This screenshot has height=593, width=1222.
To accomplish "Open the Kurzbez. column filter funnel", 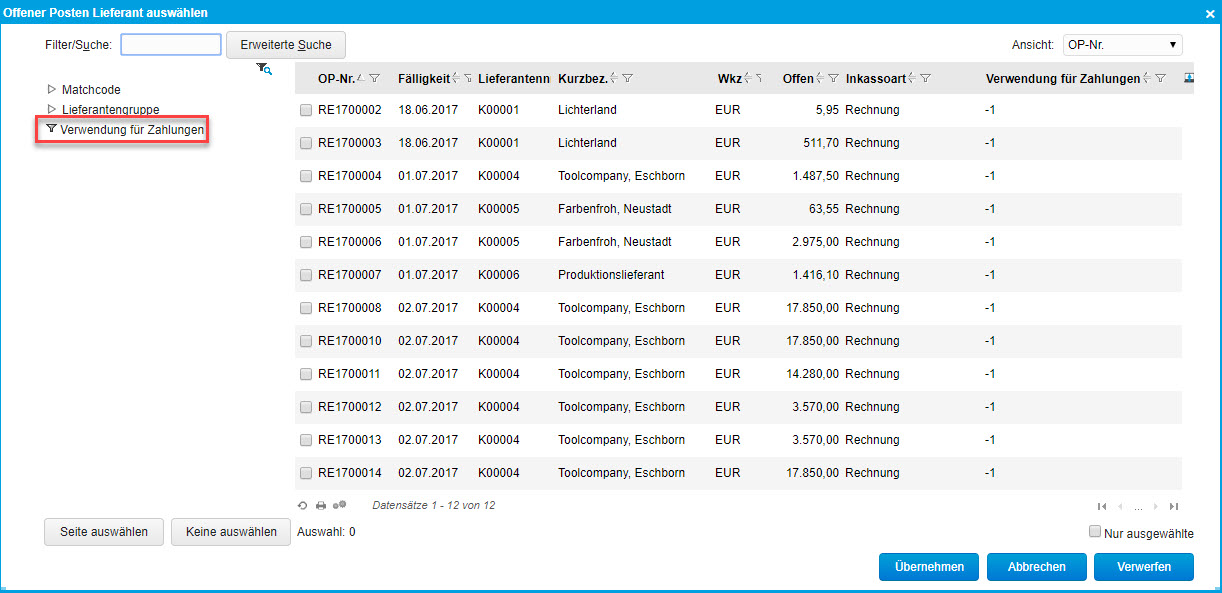I will (x=628, y=79).
